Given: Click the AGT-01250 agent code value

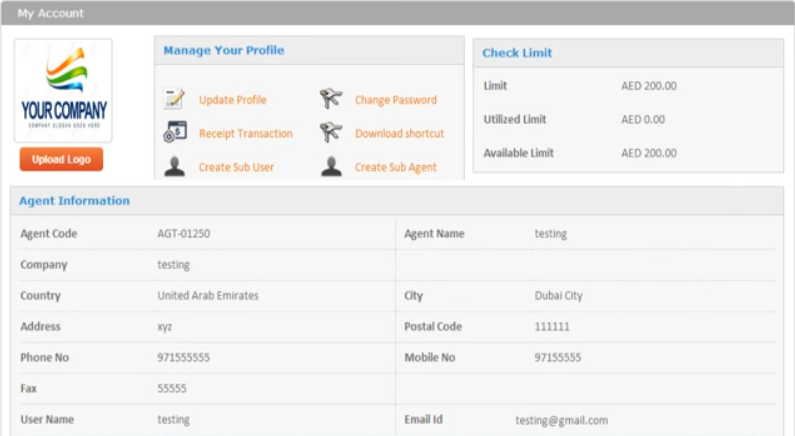Looking at the screenshot, I should [x=183, y=234].
